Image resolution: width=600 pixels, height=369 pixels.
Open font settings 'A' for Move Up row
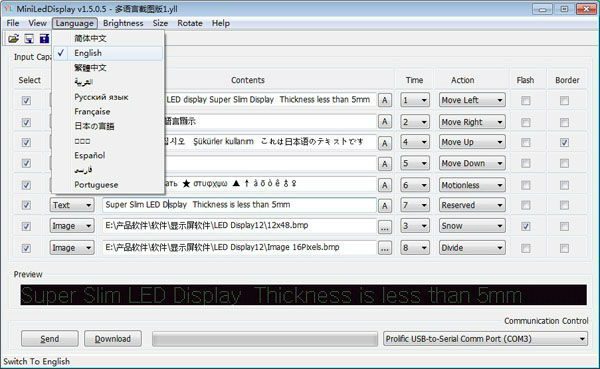(385, 143)
